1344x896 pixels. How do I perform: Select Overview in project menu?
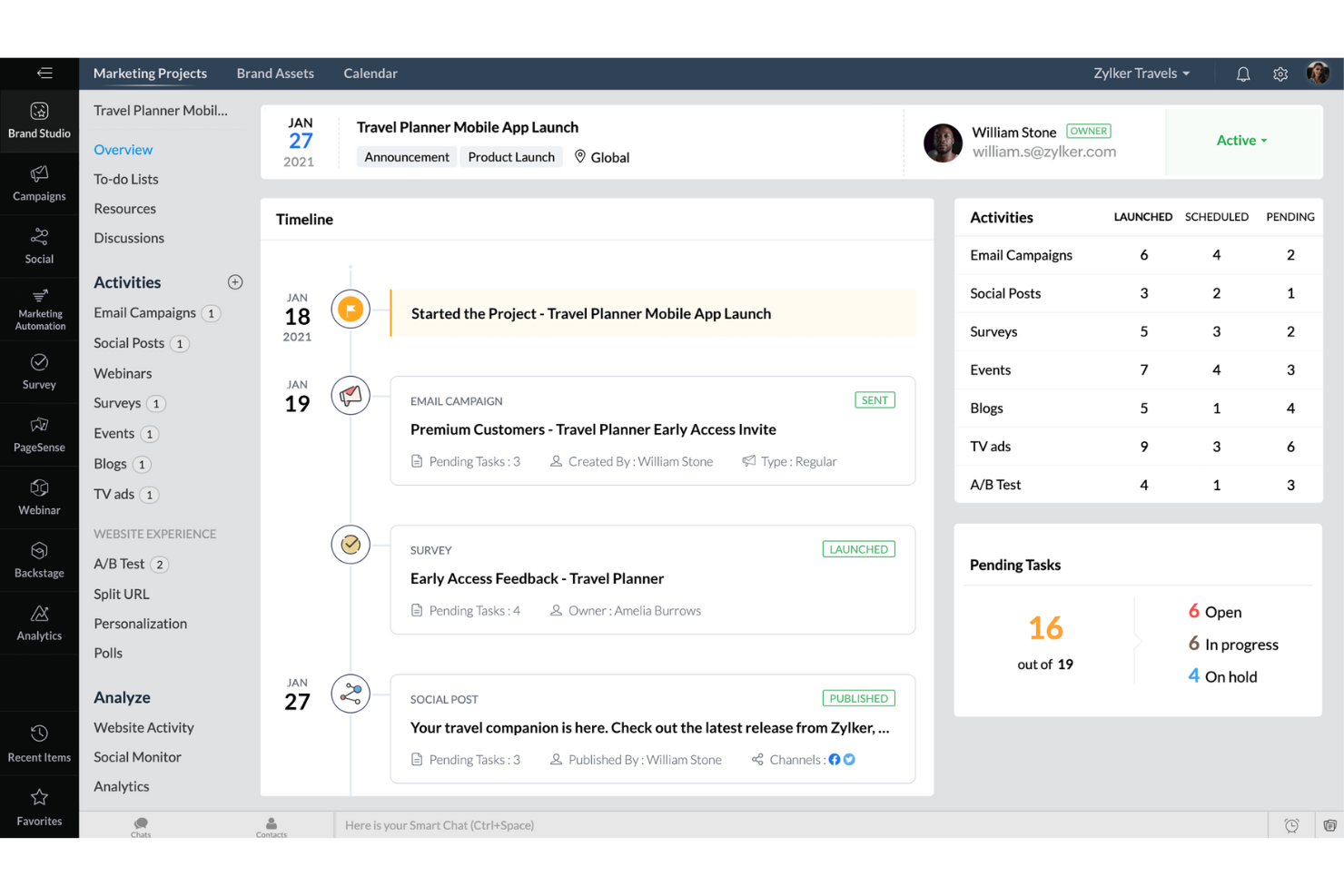click(124, 150)
